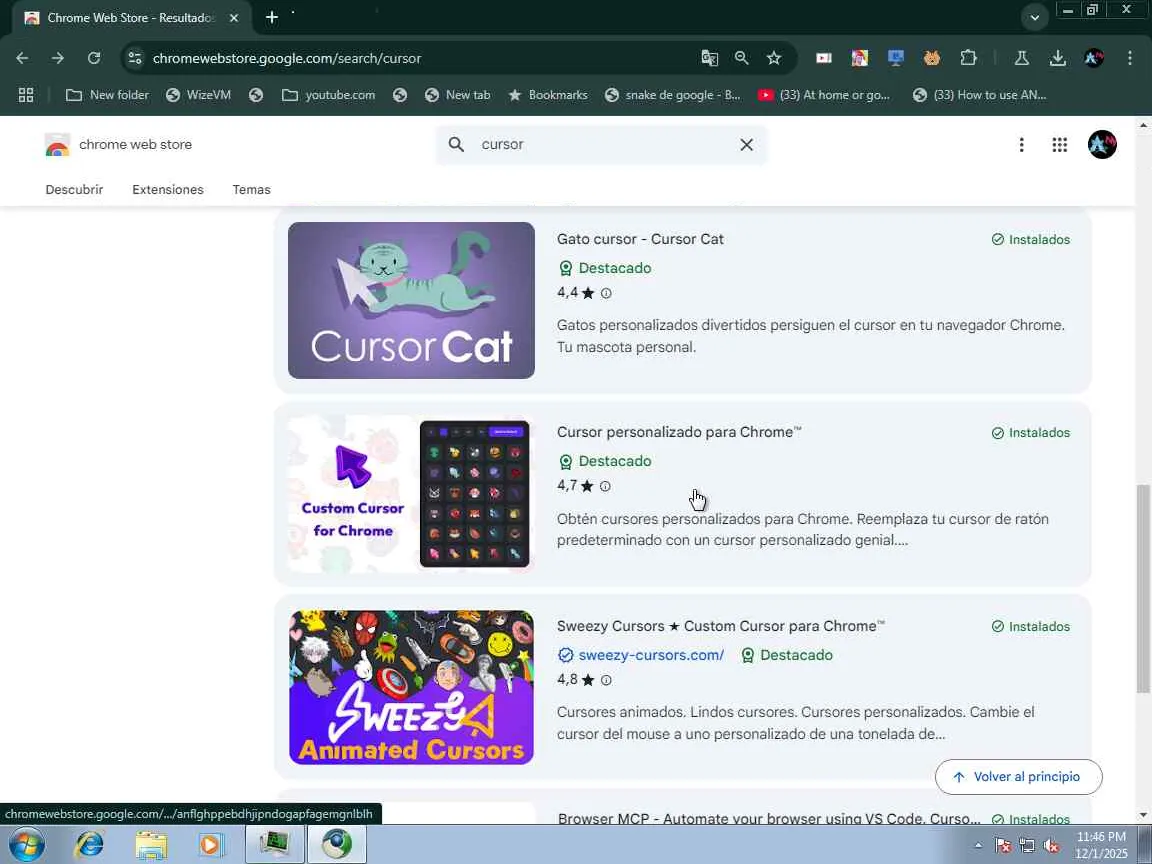The height and width of the screenshot is (864, 1152).
Task: Open Cursor personalizado para Chrome title
Action: (x=679, y=432)
